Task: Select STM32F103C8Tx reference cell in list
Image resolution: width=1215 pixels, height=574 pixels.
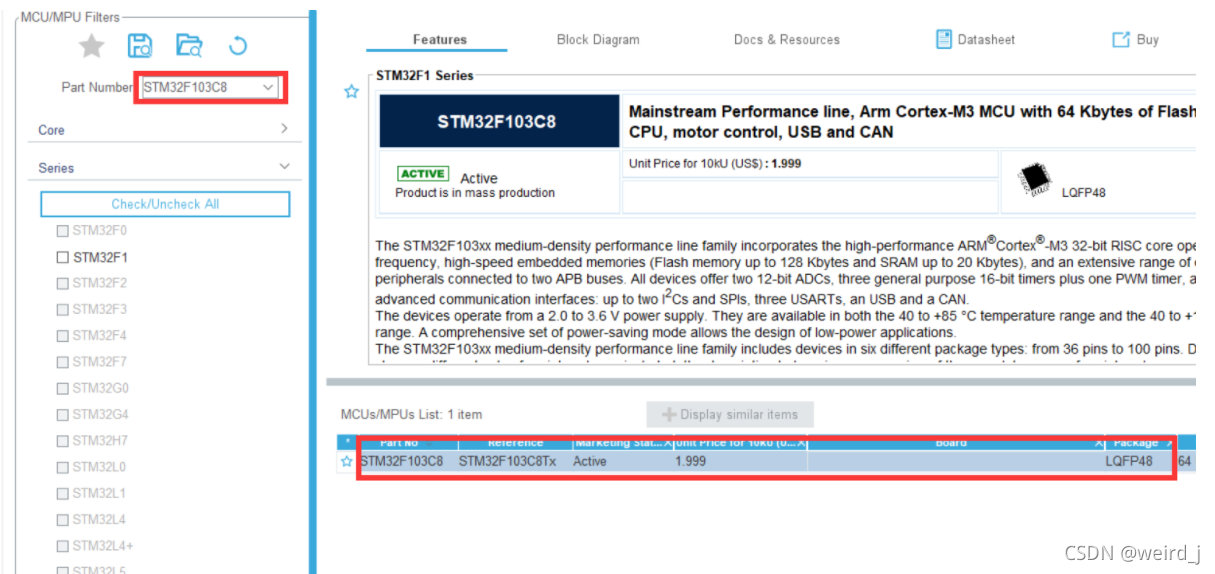Action: coord(507,462)
